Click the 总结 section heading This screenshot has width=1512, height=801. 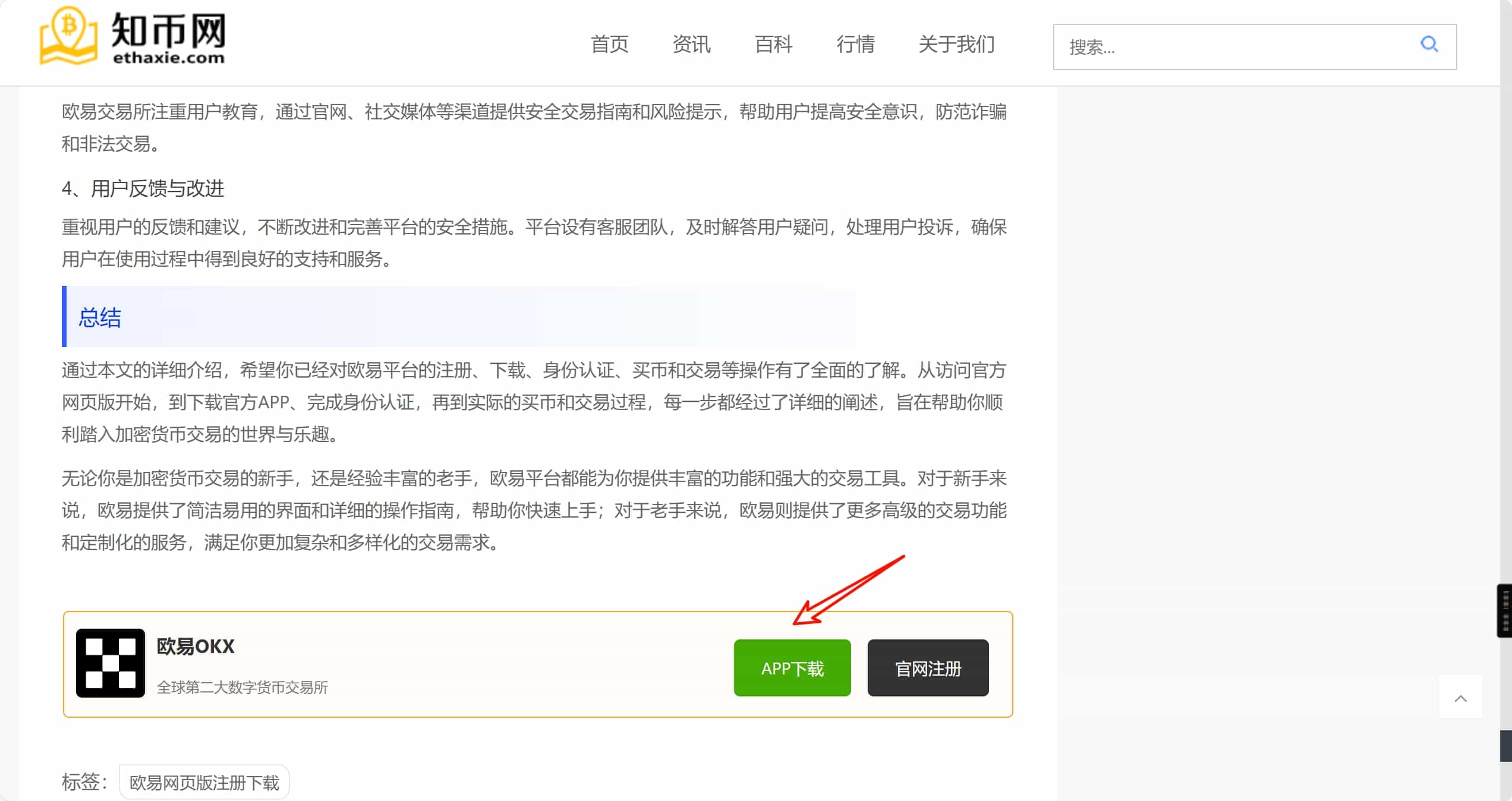(x=100, y=317)
